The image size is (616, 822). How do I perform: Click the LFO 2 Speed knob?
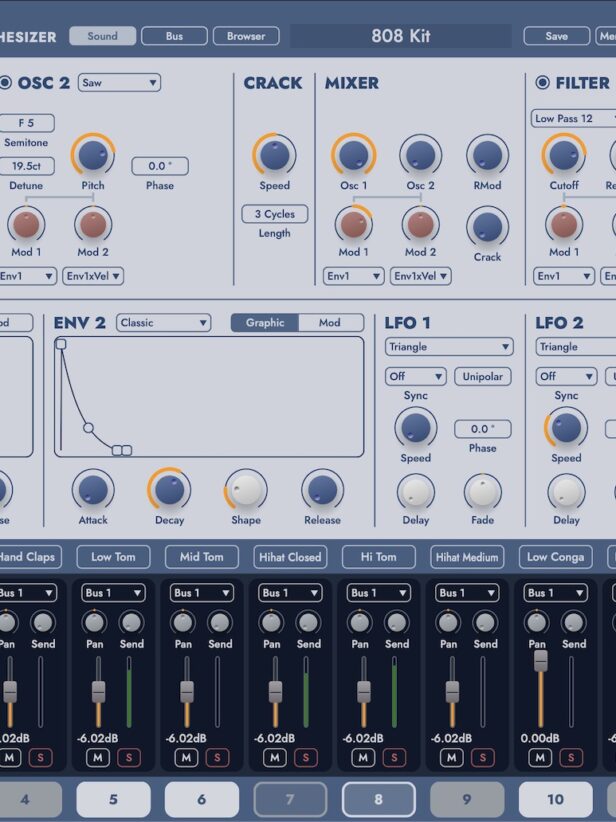[x=566, y=427]
